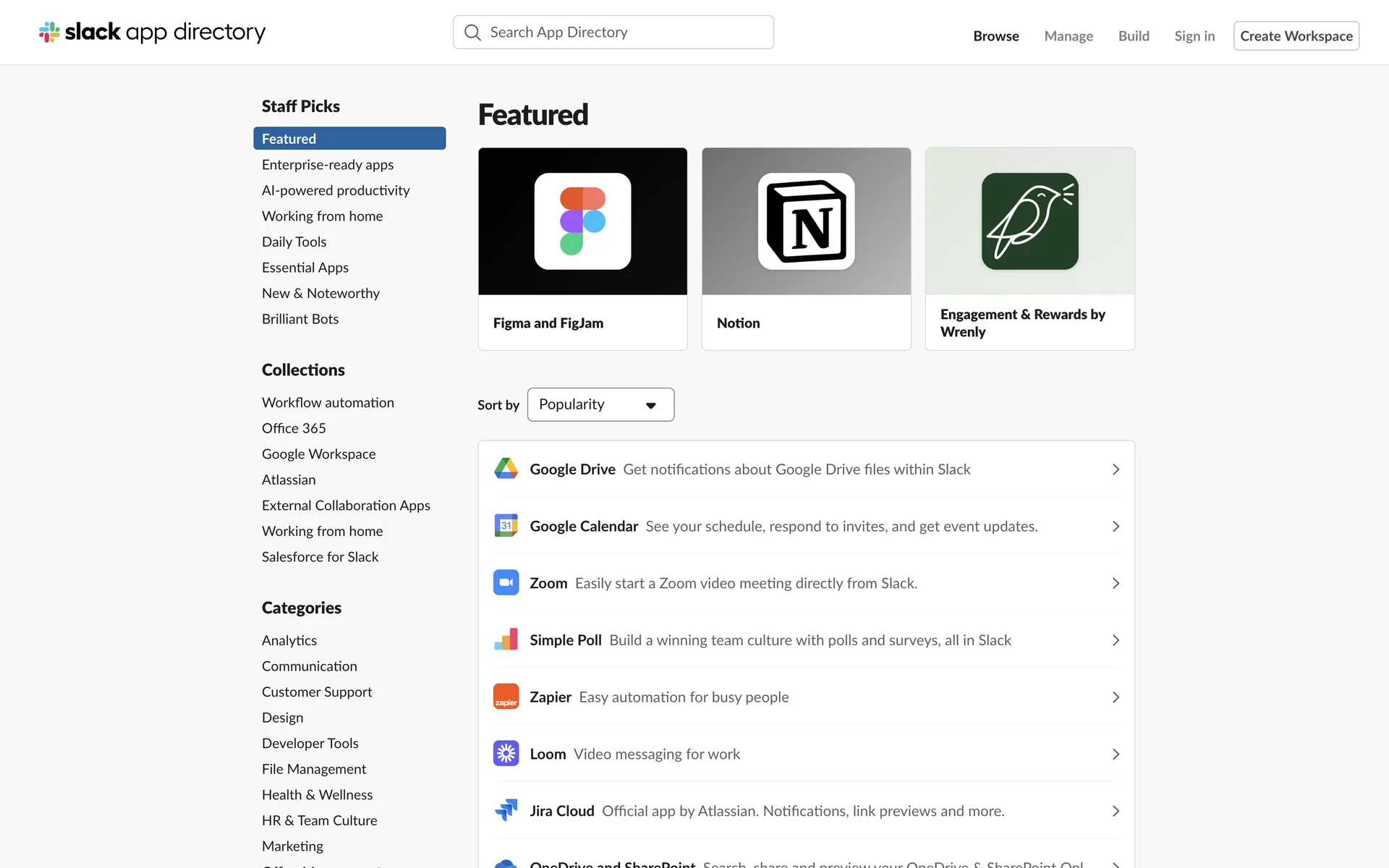This screenshot has width=1389, height=868.
Task: Click the Zoom app icon
Action: click(506, 583)
